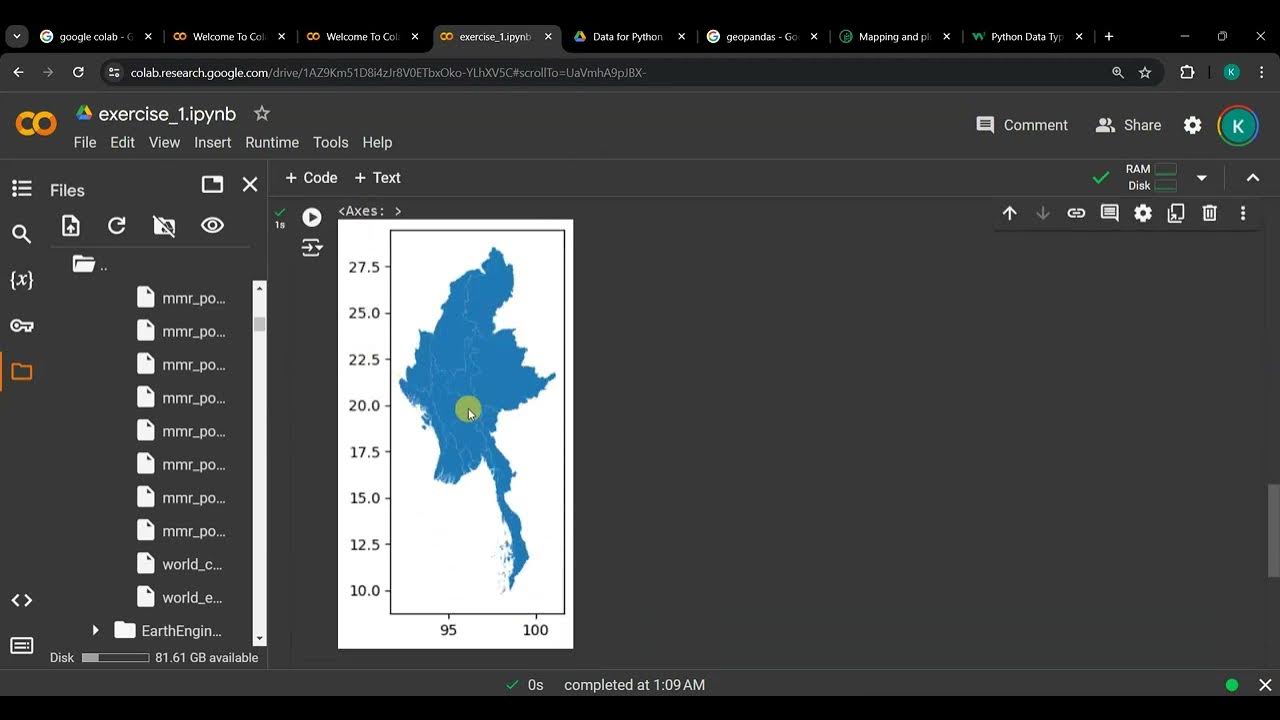This screenshot has width=1280, height=720.
Task: Star the exercise_1.ipynb notebook
Action: click(261, 113)
